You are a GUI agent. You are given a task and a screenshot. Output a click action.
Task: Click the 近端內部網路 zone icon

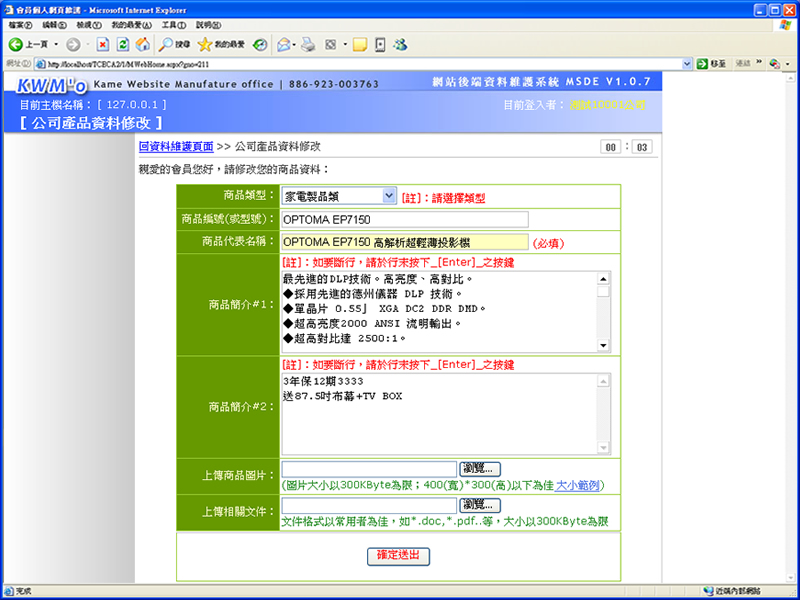[x=708, y=591]
